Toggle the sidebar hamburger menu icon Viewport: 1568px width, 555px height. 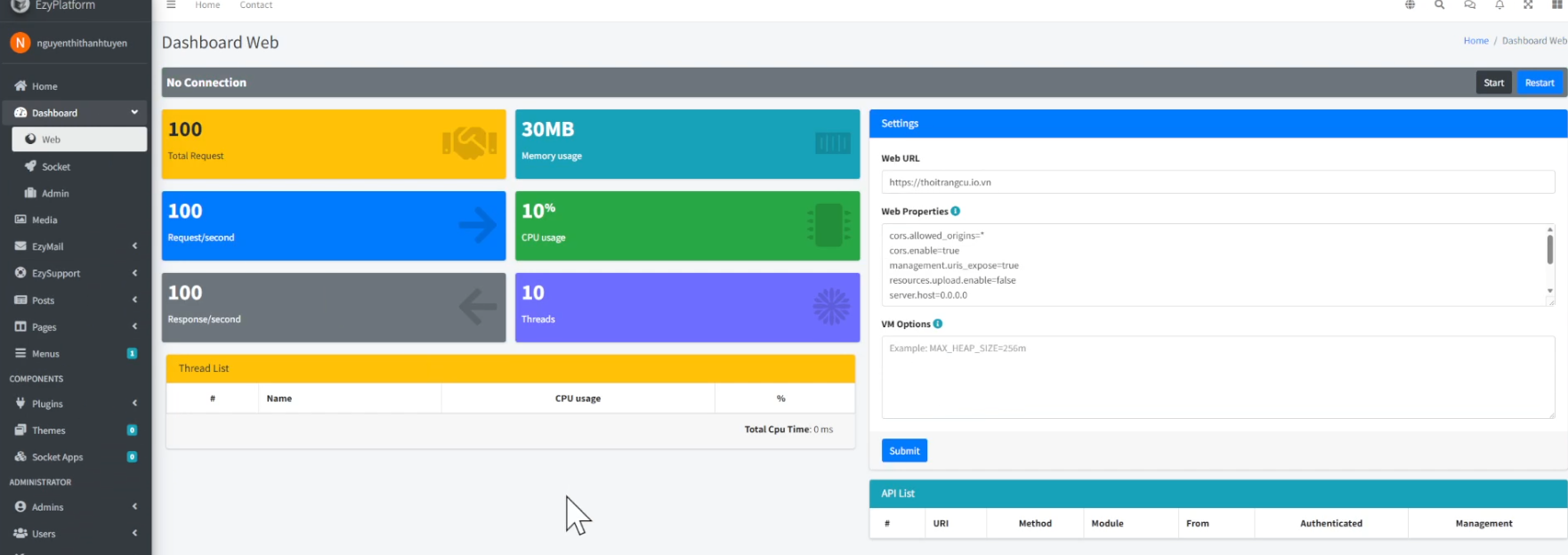pyautogui.click(x=171, y=5)
